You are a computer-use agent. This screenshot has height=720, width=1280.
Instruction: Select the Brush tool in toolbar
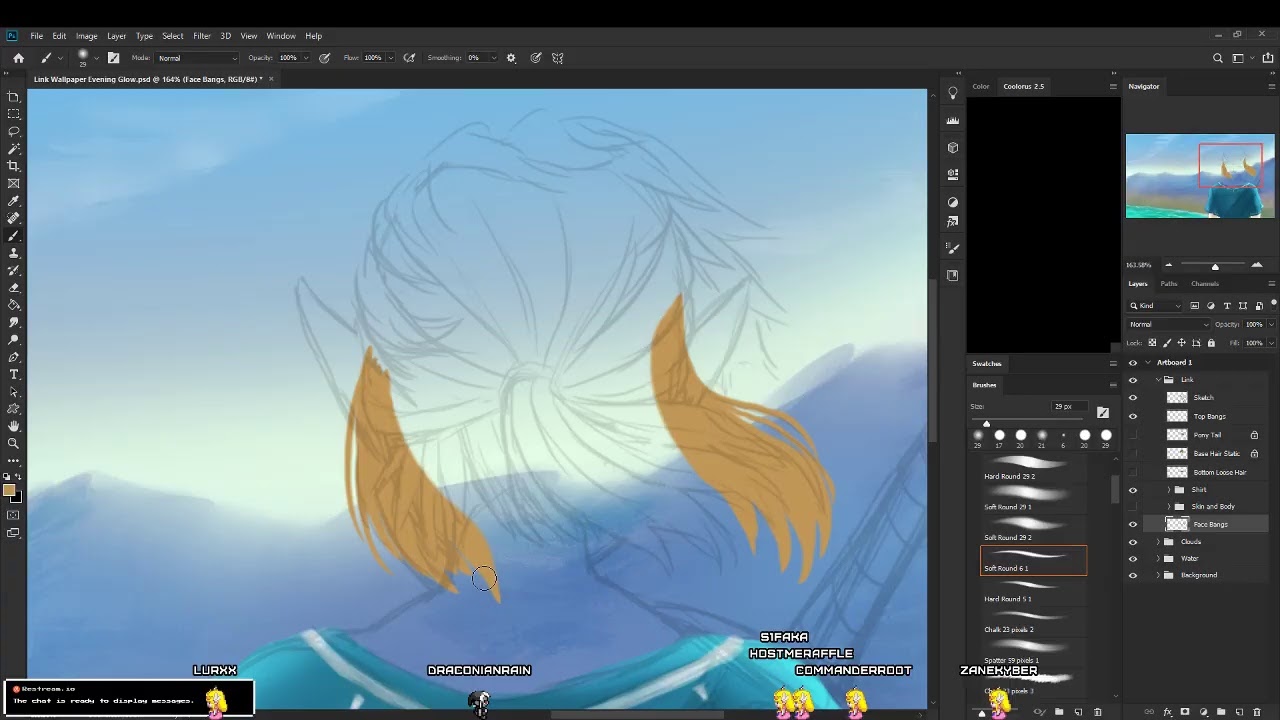pos(14,236)
